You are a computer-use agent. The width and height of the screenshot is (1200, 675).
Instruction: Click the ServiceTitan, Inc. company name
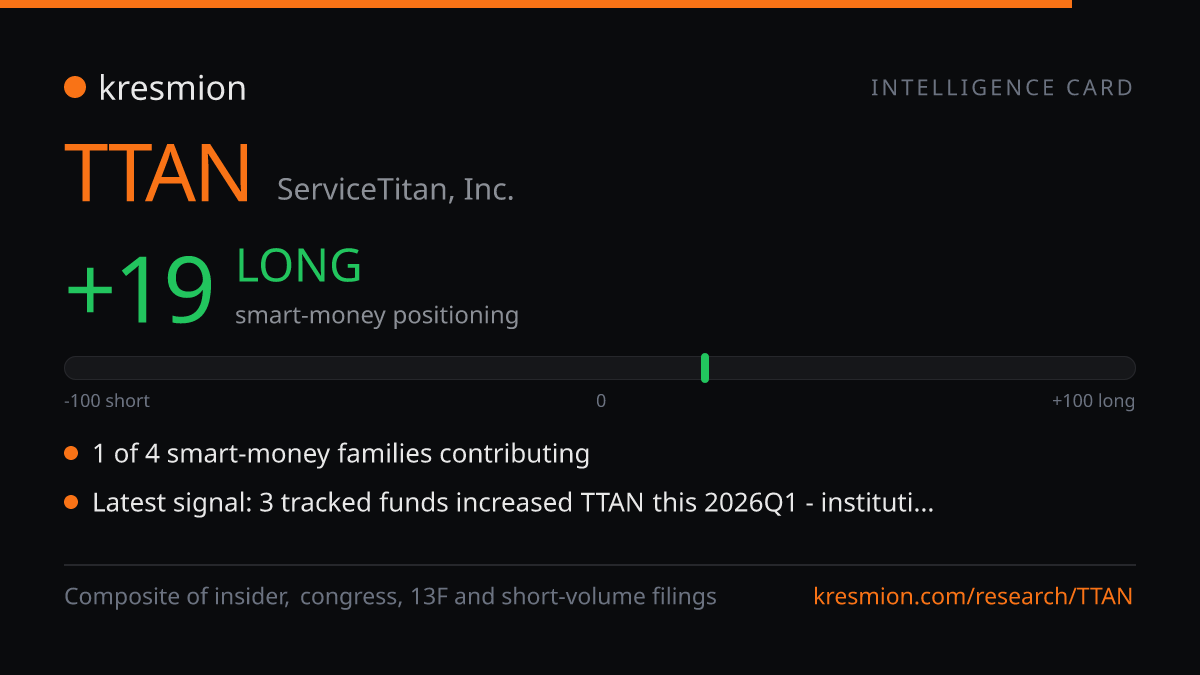coord(396,189)
